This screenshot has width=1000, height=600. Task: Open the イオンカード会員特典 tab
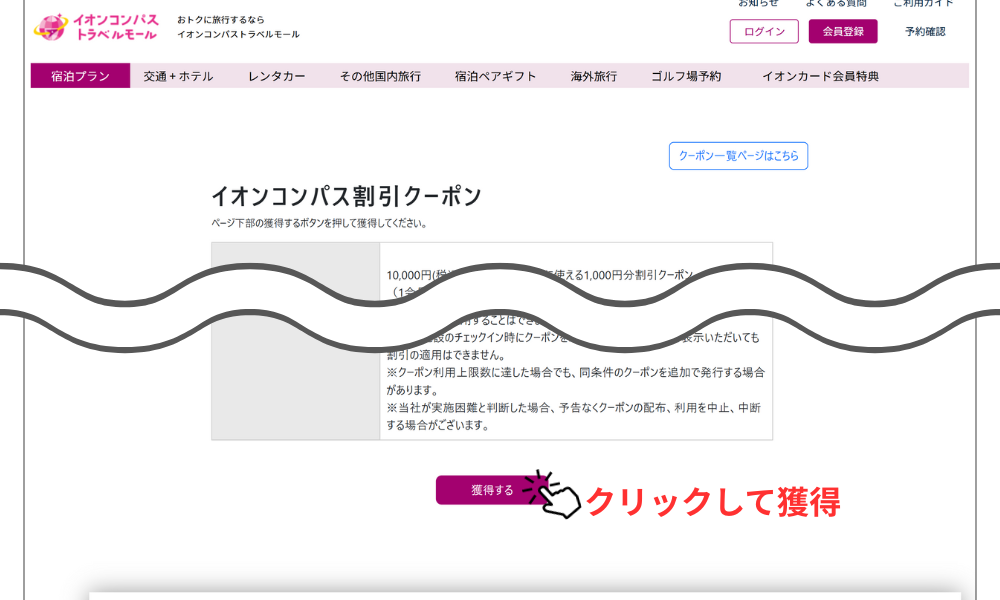[821, 76]
